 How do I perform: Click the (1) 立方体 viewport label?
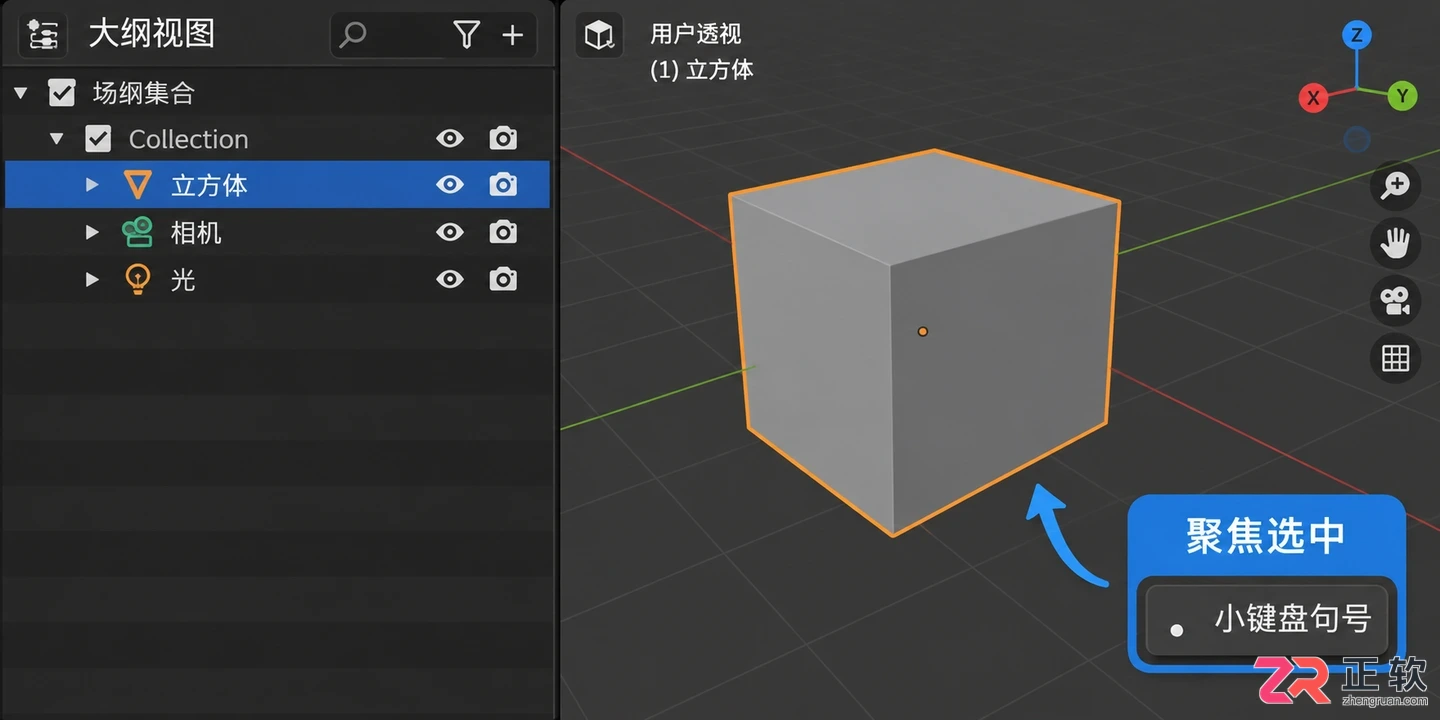[x=701, y=70]
